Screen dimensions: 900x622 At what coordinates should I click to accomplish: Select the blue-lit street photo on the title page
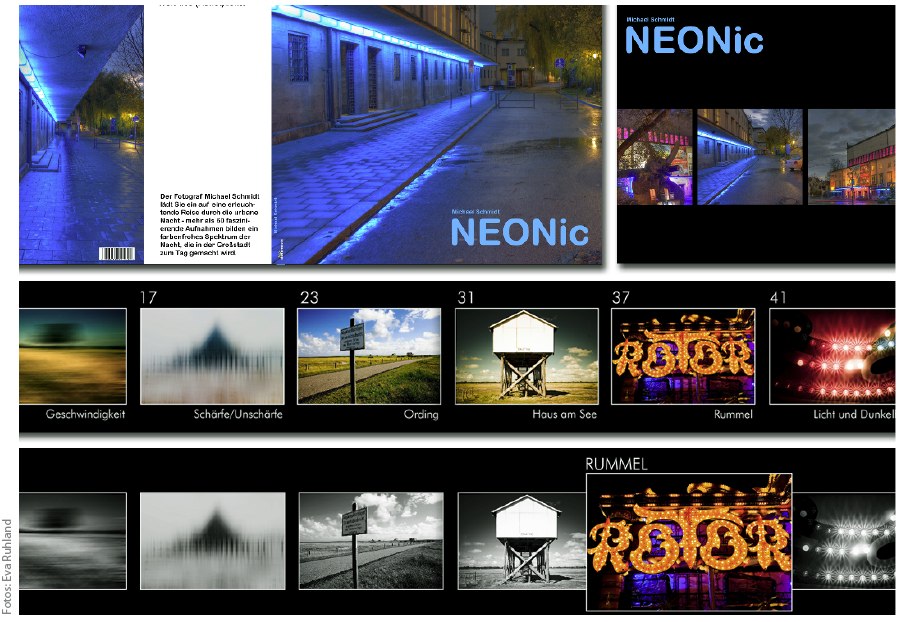point(750,157)
